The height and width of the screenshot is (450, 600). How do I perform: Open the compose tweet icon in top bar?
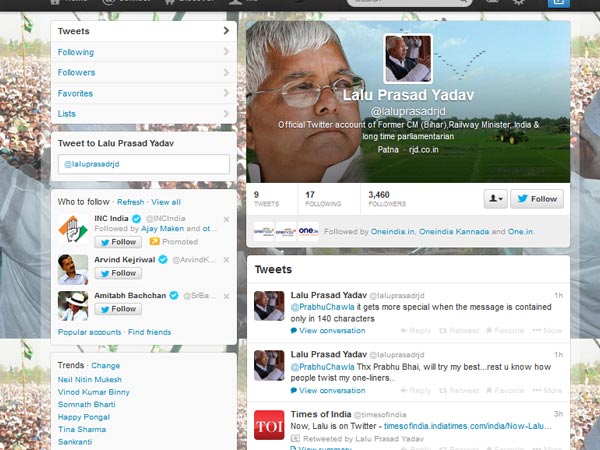(557, 3)
